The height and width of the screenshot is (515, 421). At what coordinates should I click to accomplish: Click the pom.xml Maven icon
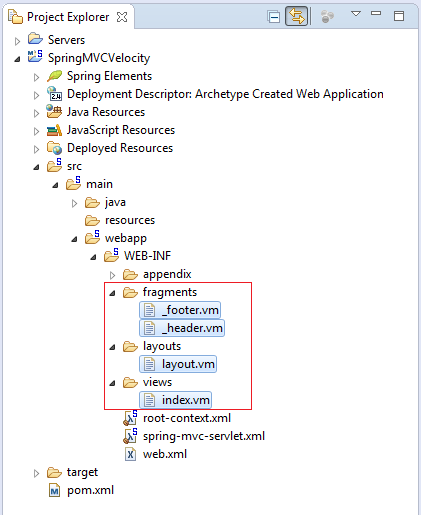[54, 490]
